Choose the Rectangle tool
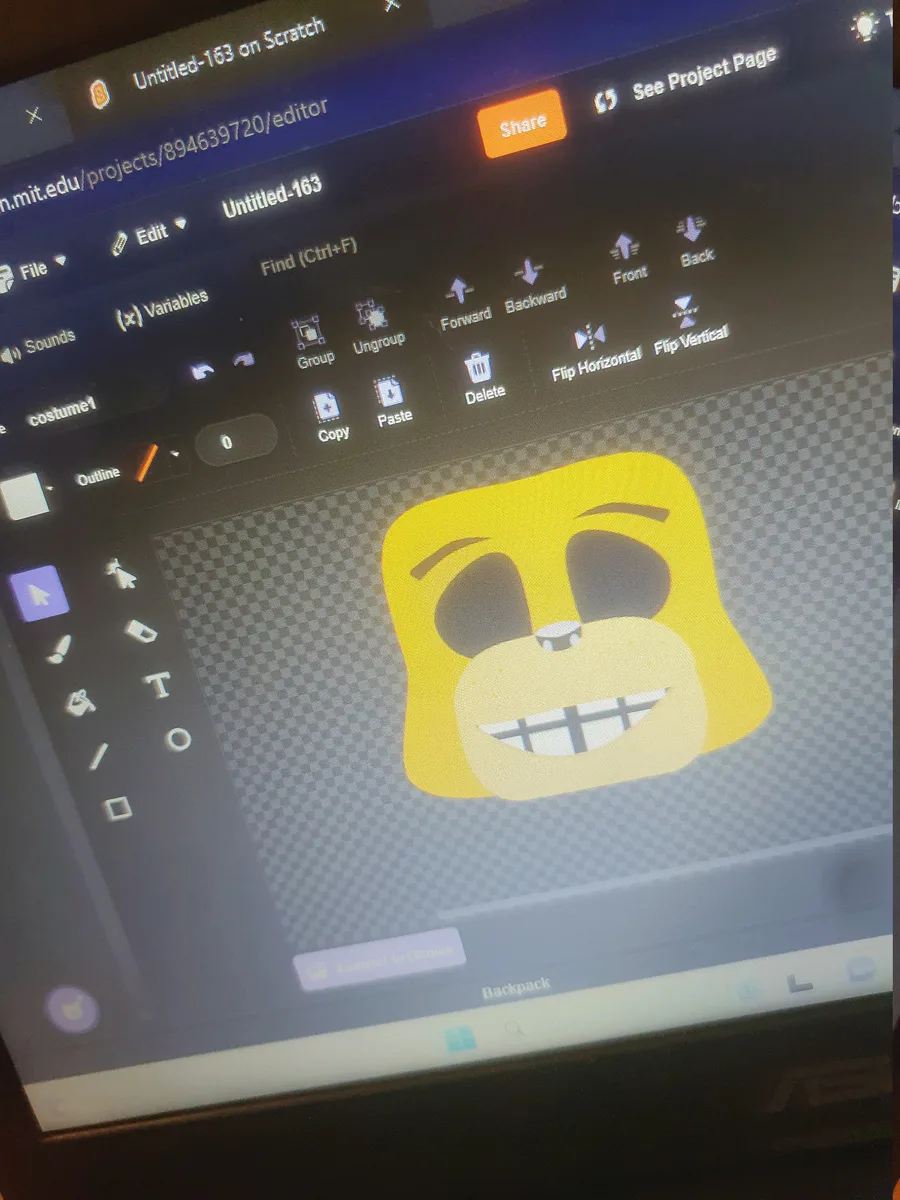Image resolution: width=900 pixels, height=1200 pixels. [x=119, y=807]
